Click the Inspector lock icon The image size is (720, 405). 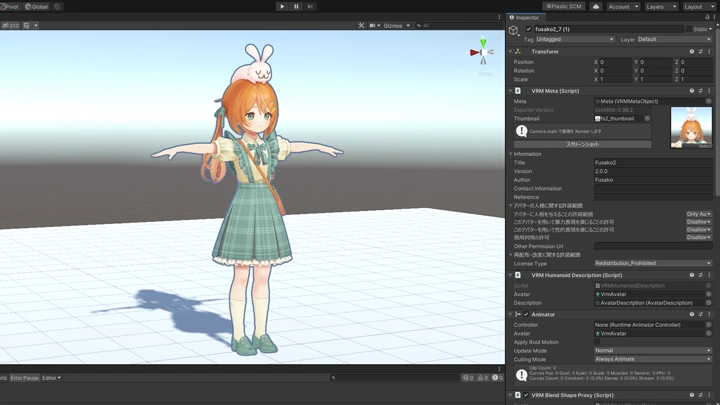pos(707,17)
